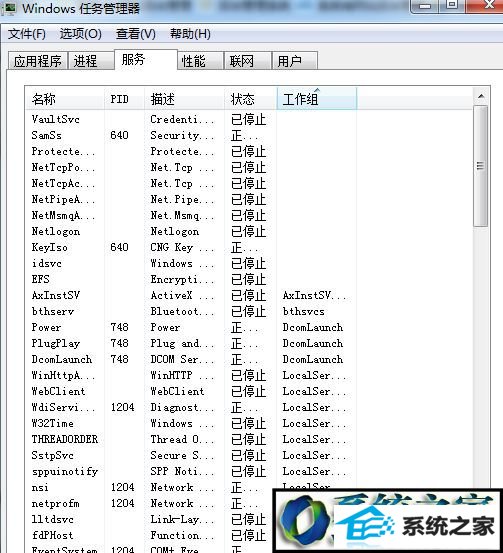503x553 pixels.
Task: Select the WebClient service name
Action: (58, 391)
